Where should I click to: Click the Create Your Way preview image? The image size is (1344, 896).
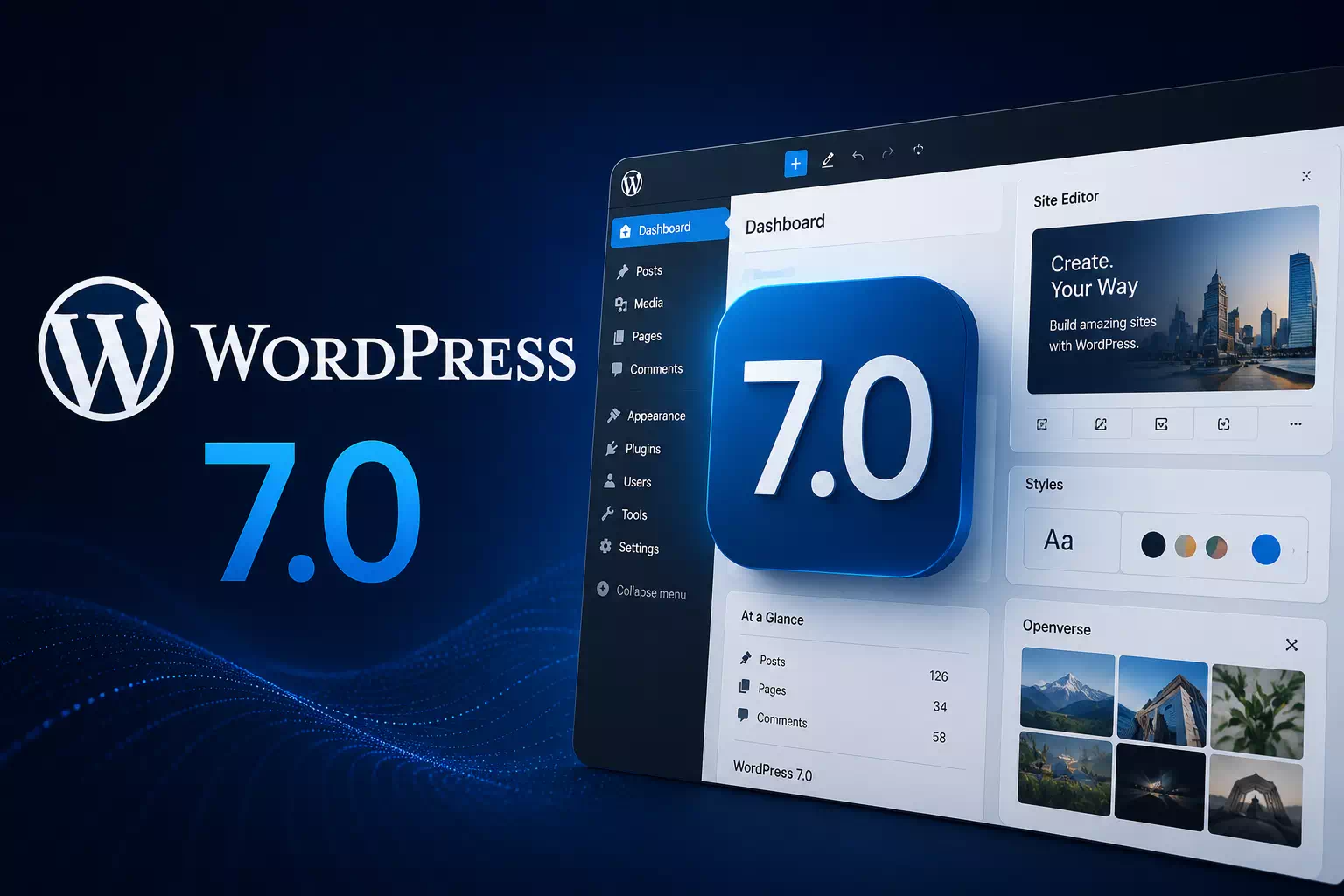tap(1173, 300)
